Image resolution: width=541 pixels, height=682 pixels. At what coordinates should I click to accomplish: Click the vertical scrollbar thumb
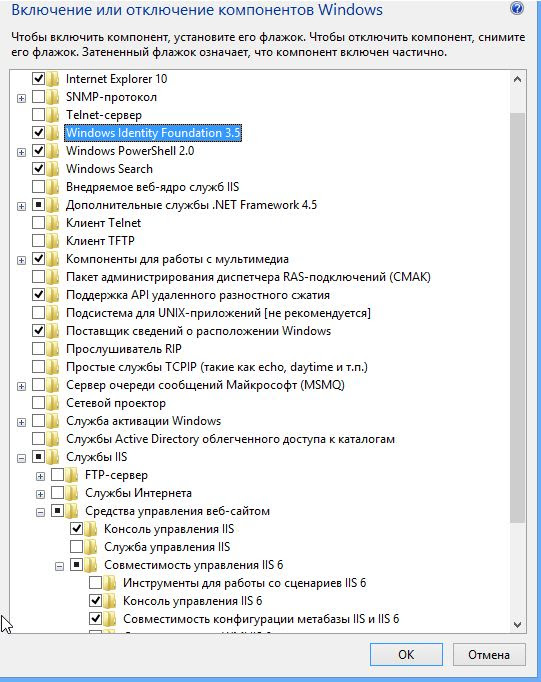tap(517, 318)
